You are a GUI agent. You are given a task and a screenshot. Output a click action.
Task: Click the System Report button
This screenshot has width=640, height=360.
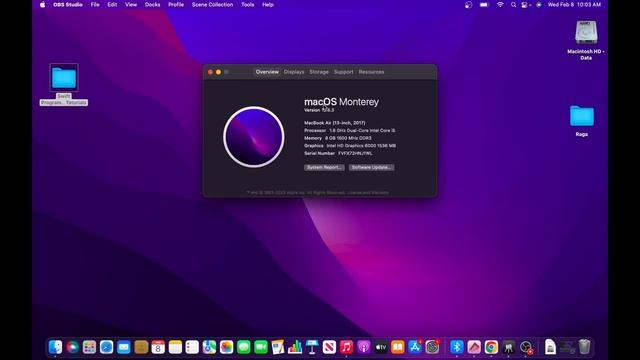[324, 167]
